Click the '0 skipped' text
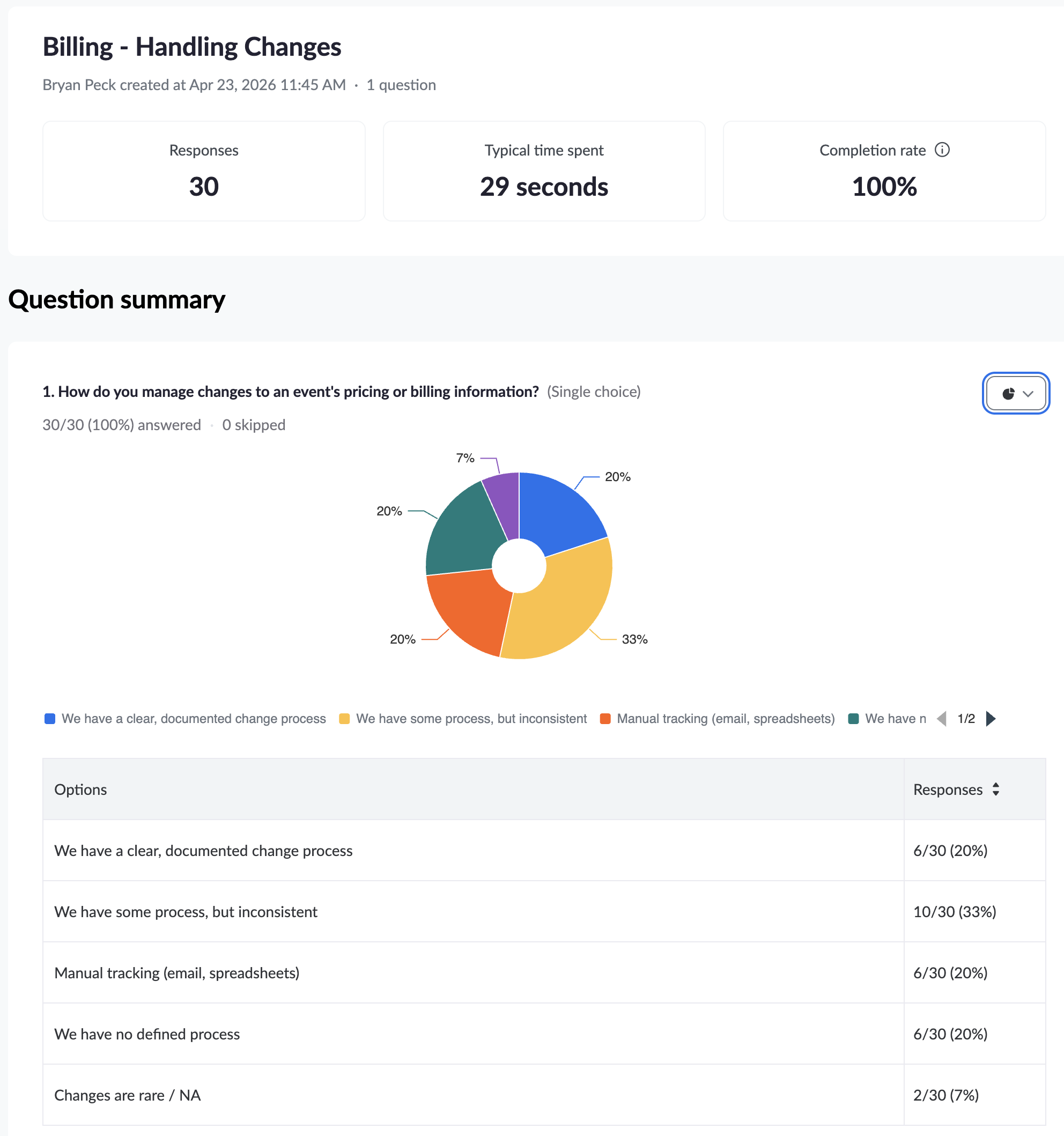Screen dimensions: 1064x1136 tap(254, 425)
